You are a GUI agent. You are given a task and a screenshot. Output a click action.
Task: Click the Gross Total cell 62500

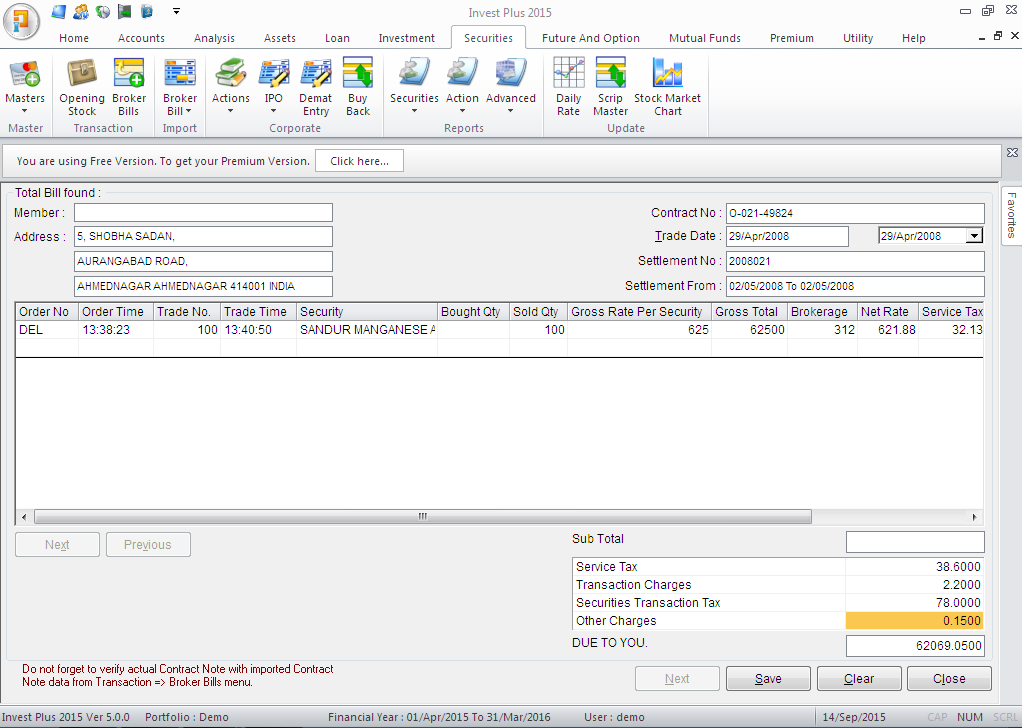(x=749, y=330)
